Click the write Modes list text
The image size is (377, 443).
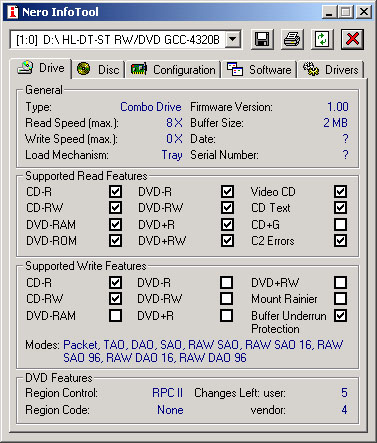click(x=203, y=351)
